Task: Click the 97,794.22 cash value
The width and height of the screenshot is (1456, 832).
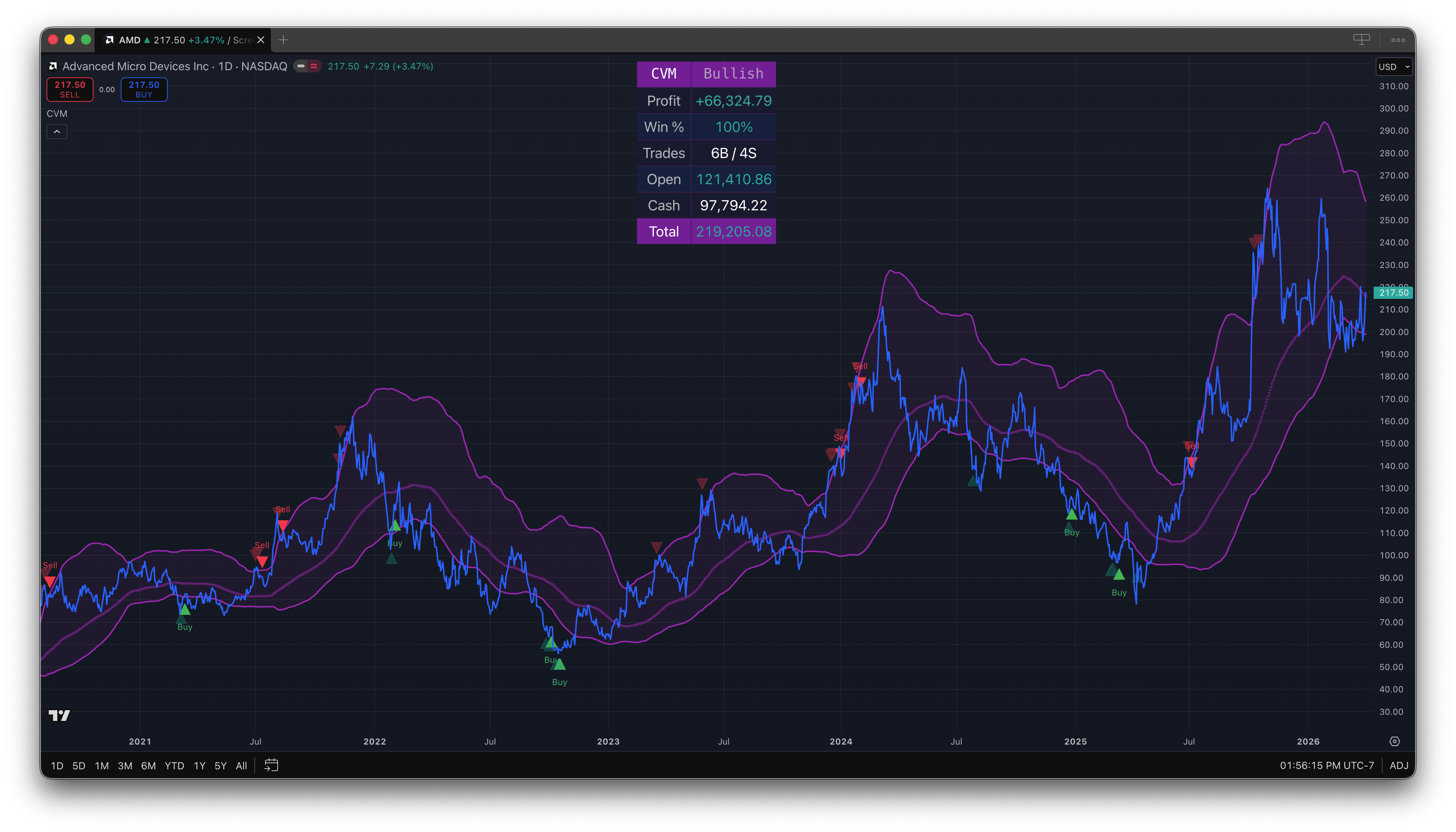Action: click(733, 206)
